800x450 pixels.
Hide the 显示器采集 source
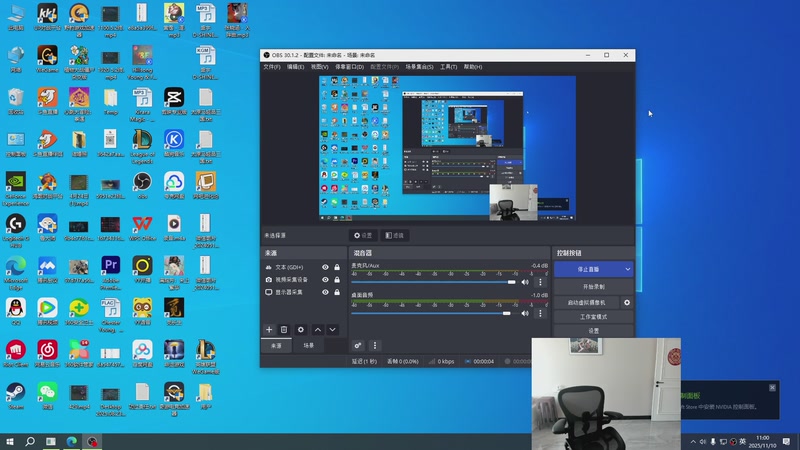(325, 292)
